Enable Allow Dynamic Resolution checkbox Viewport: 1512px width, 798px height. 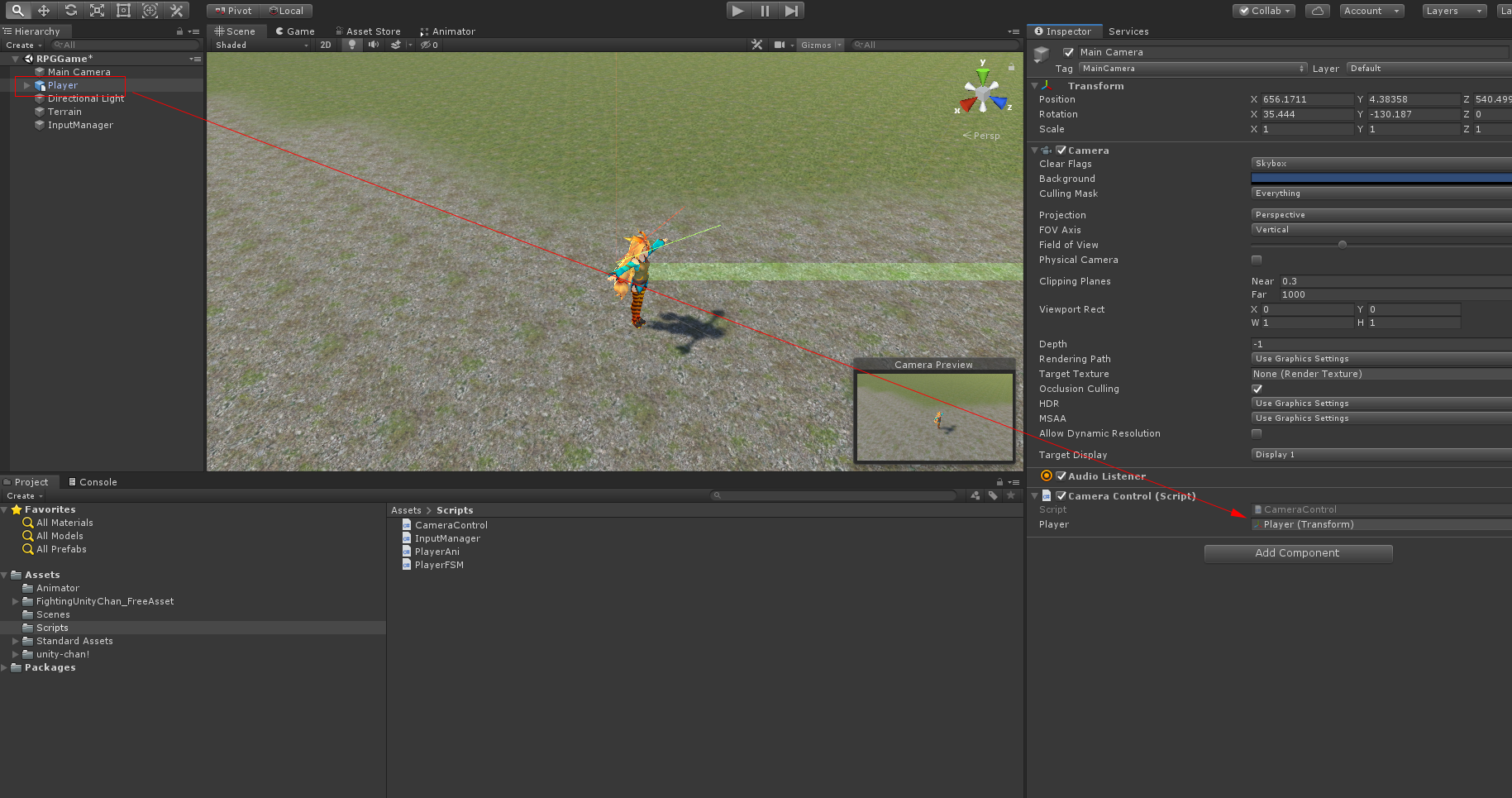[1257, 433]
